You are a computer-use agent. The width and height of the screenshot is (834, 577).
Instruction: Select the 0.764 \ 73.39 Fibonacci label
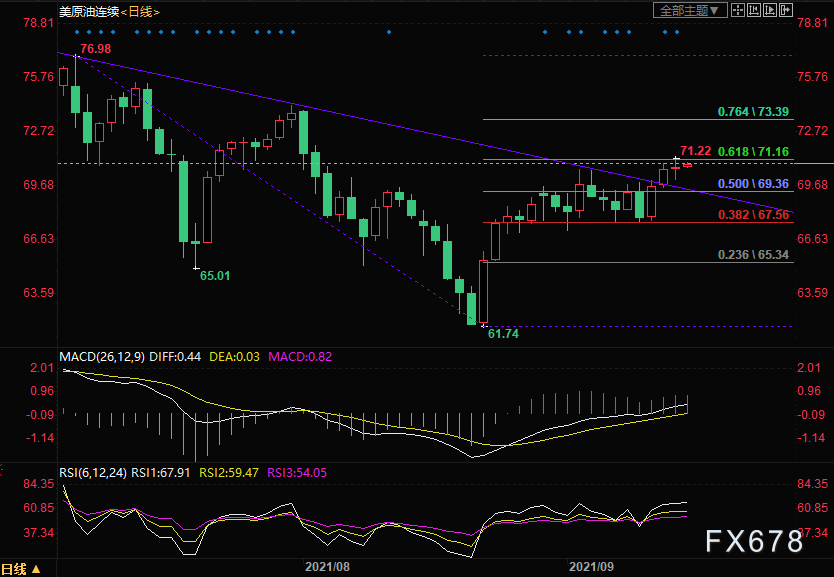753,112
